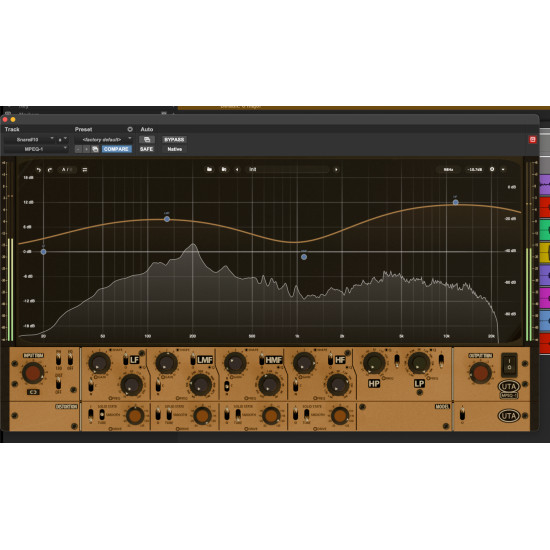The height and width of the screenshot is (550, 550).
Task: Open the insert position 'a' dropdown
Action: (x=62, y=139)
